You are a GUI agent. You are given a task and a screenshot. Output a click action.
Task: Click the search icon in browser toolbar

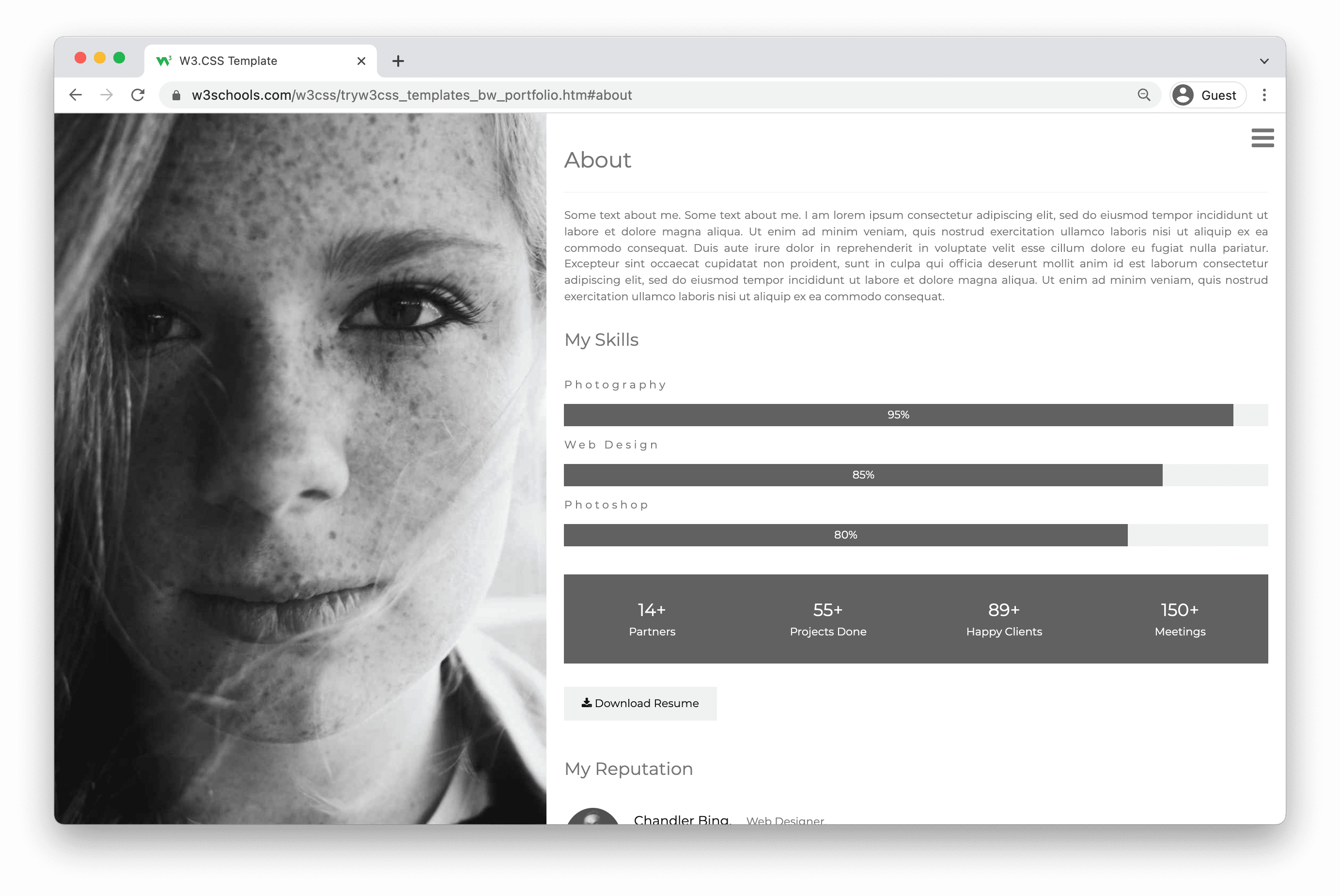1143,95
